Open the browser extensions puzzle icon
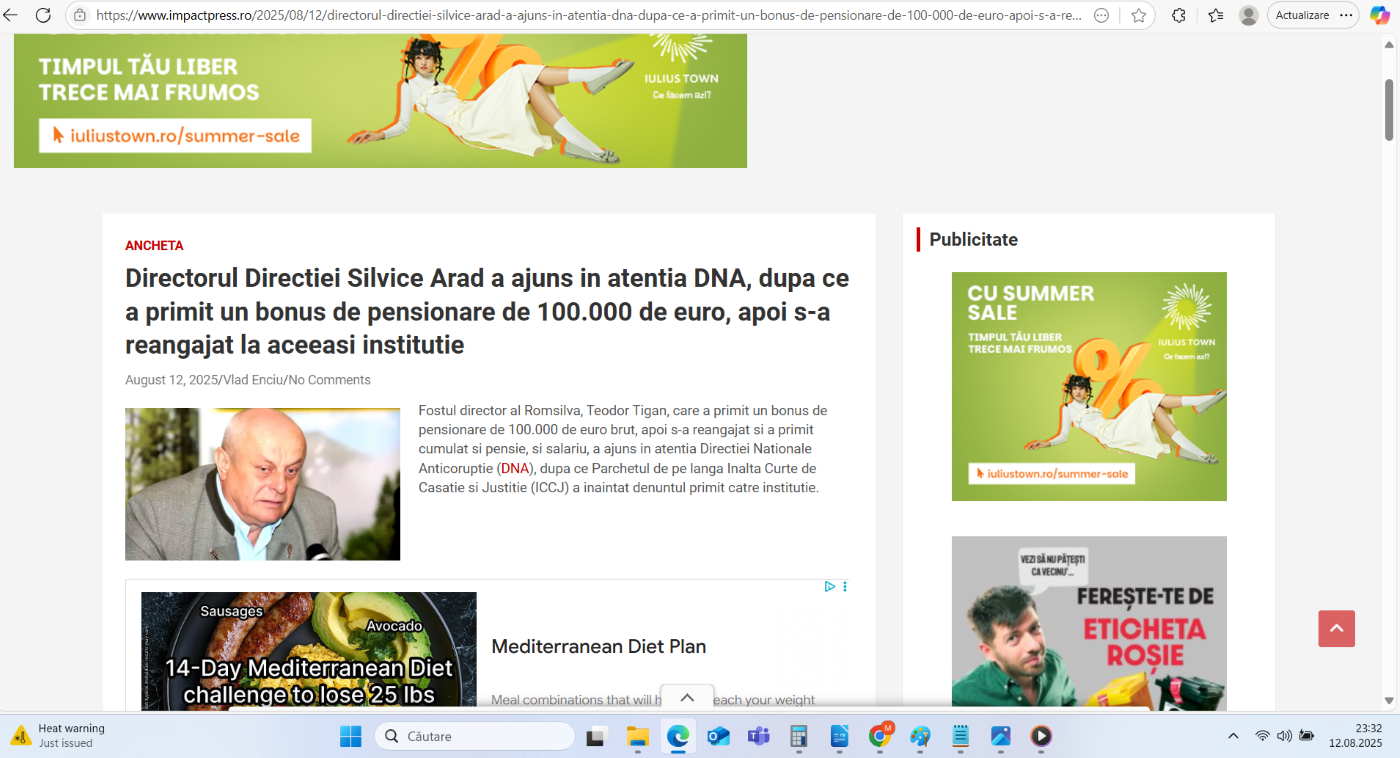Screen dimensions: 1400x758 pyautogui.click(x=1179, y=15)
